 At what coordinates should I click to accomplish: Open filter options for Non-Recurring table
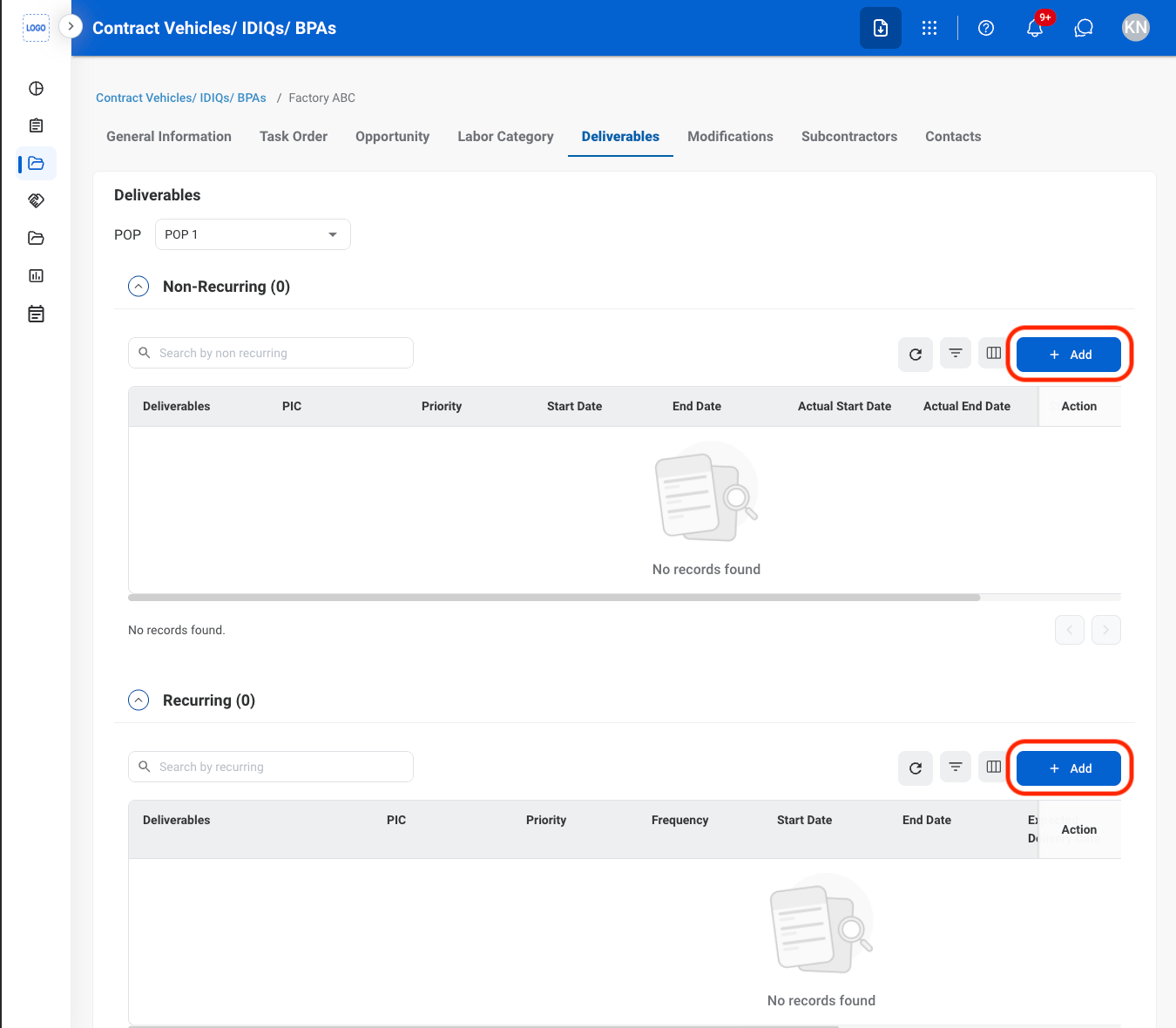tap(956, 353)
